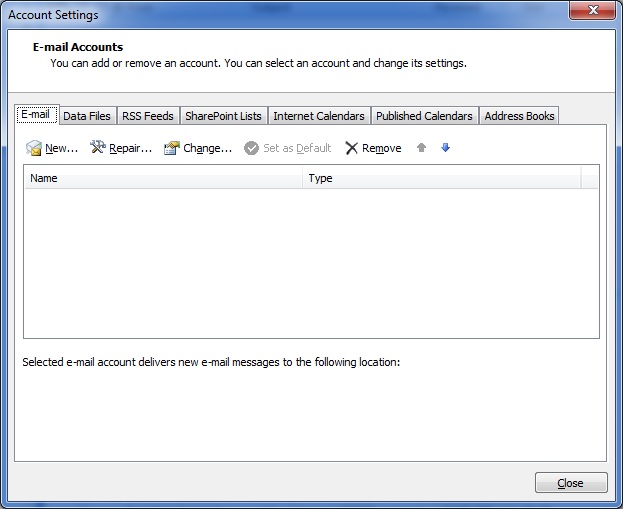Sort accounts by the Name column header

tap(164, 178)
